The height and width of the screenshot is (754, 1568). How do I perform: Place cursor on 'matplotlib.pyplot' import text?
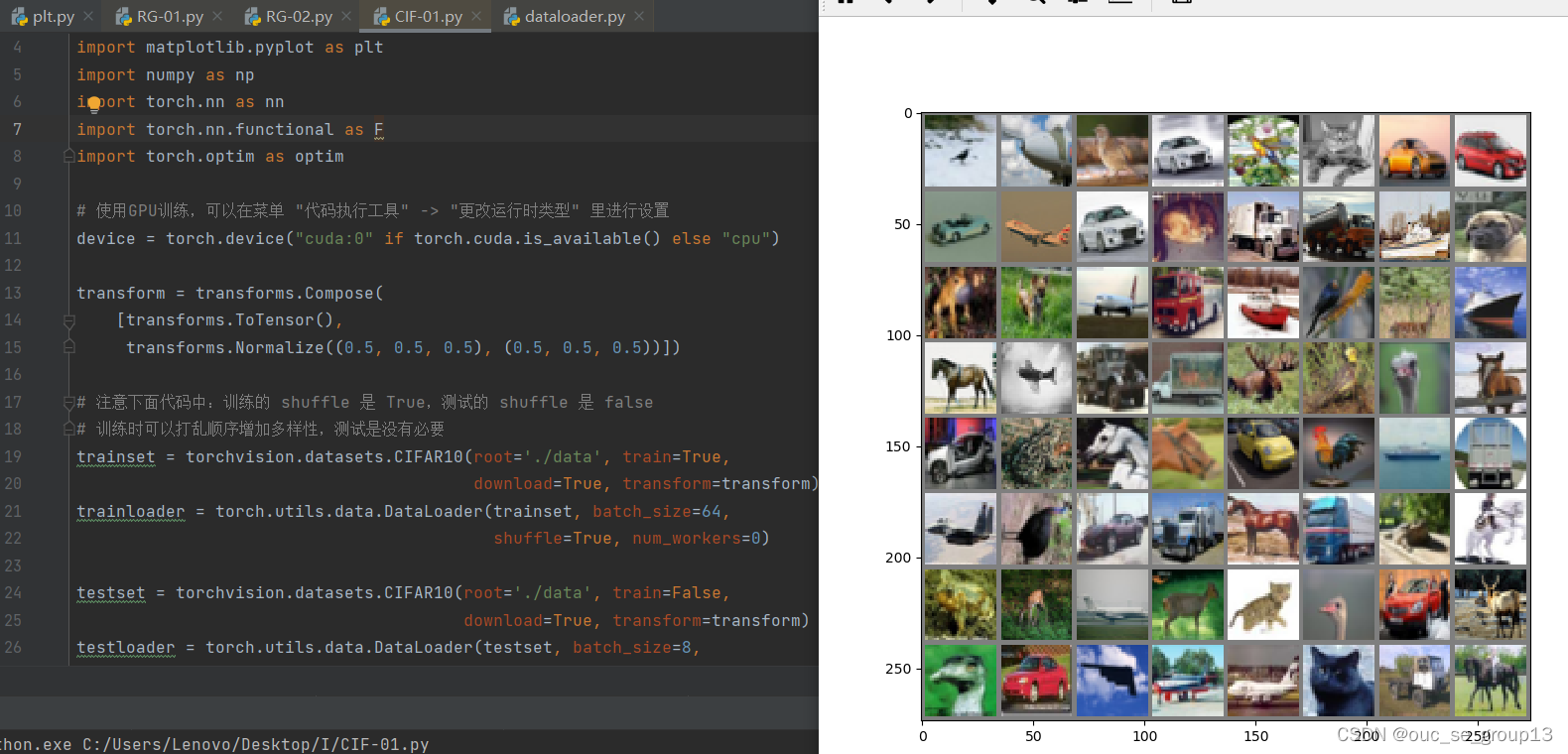pos(229,47)
